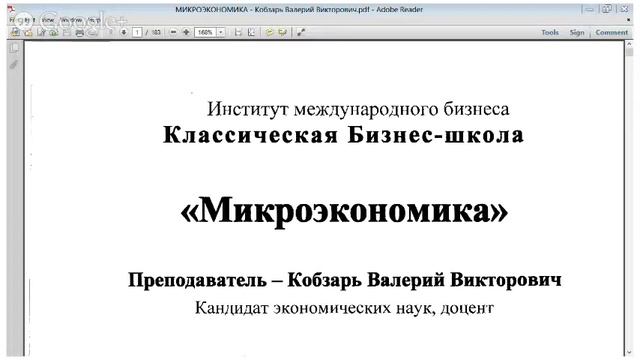Switch to read mode with arrows icon
This screenshot has width=640, height=360.
[301, 32]
